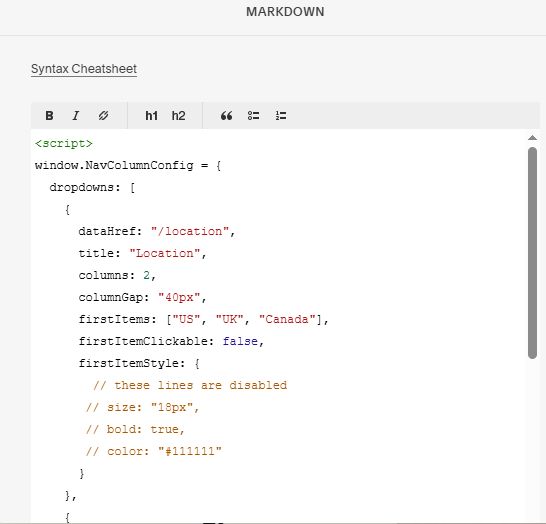Image resolution: width=546 pixels, height=524 pixels.
Task: Insert a link with the chain icon
Action: 103,116
